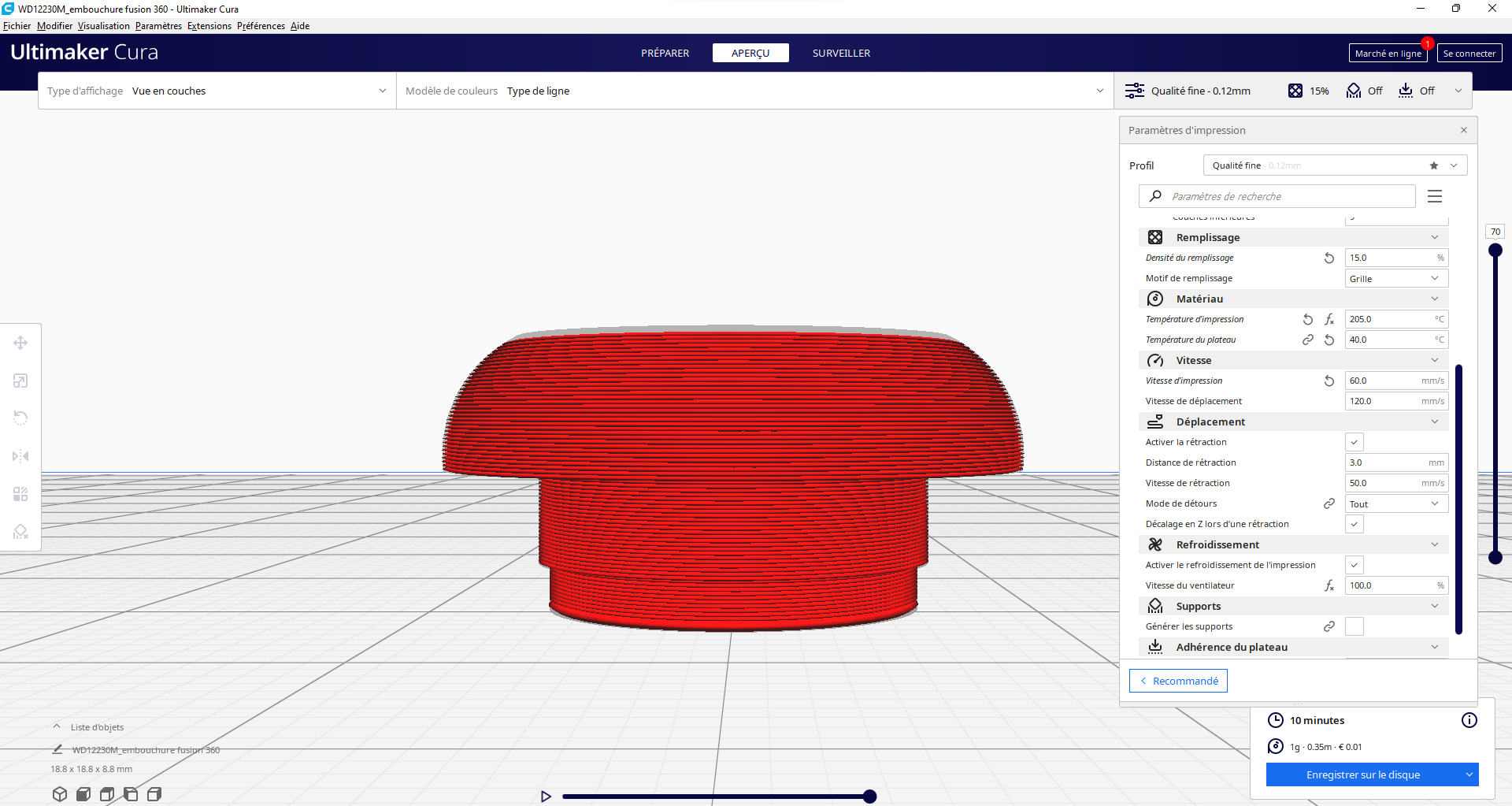Open the settings visibility hamburger menu
The width and height of the screenshot is (1512, 806).
tap(1435, 196)
